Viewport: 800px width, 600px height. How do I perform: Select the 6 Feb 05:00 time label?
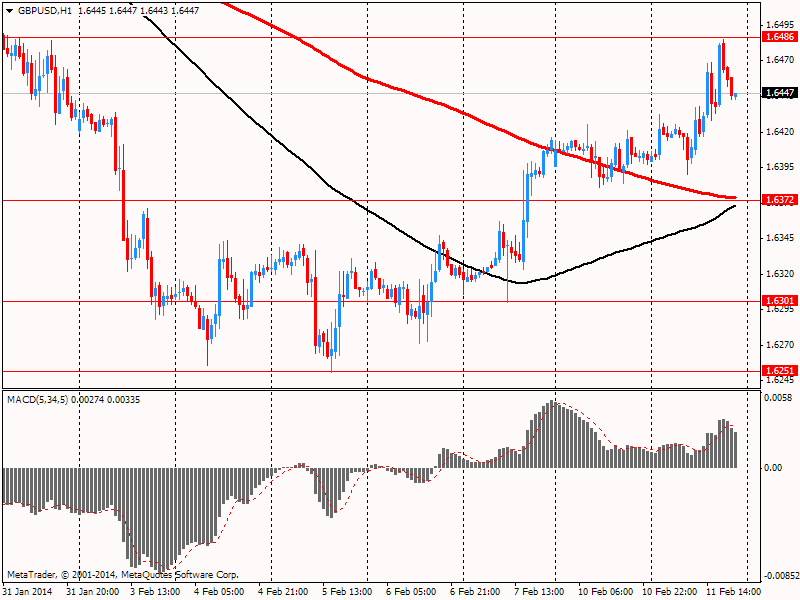click(x=411, y=592)
